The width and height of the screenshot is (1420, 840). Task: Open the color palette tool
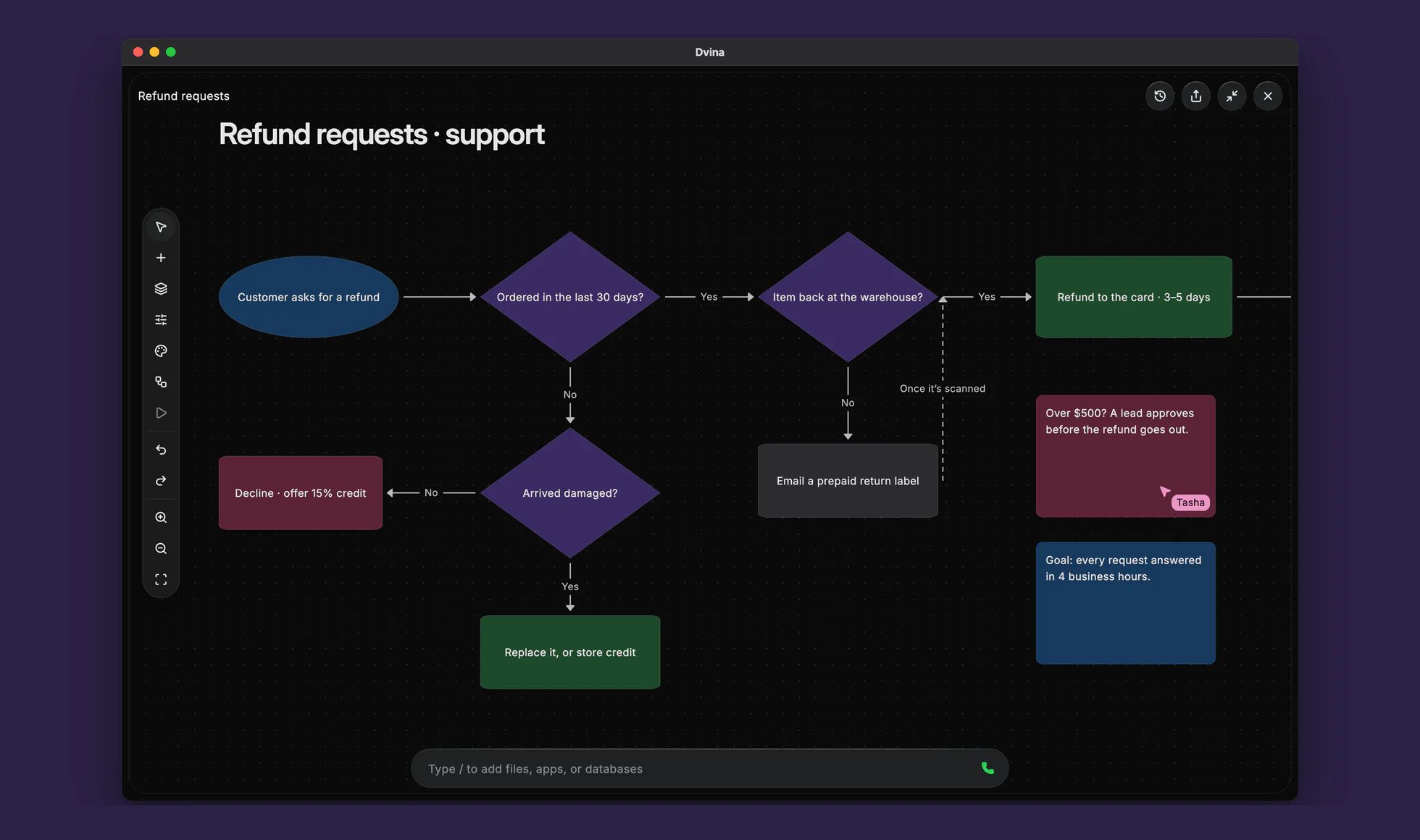pos(161,350)
